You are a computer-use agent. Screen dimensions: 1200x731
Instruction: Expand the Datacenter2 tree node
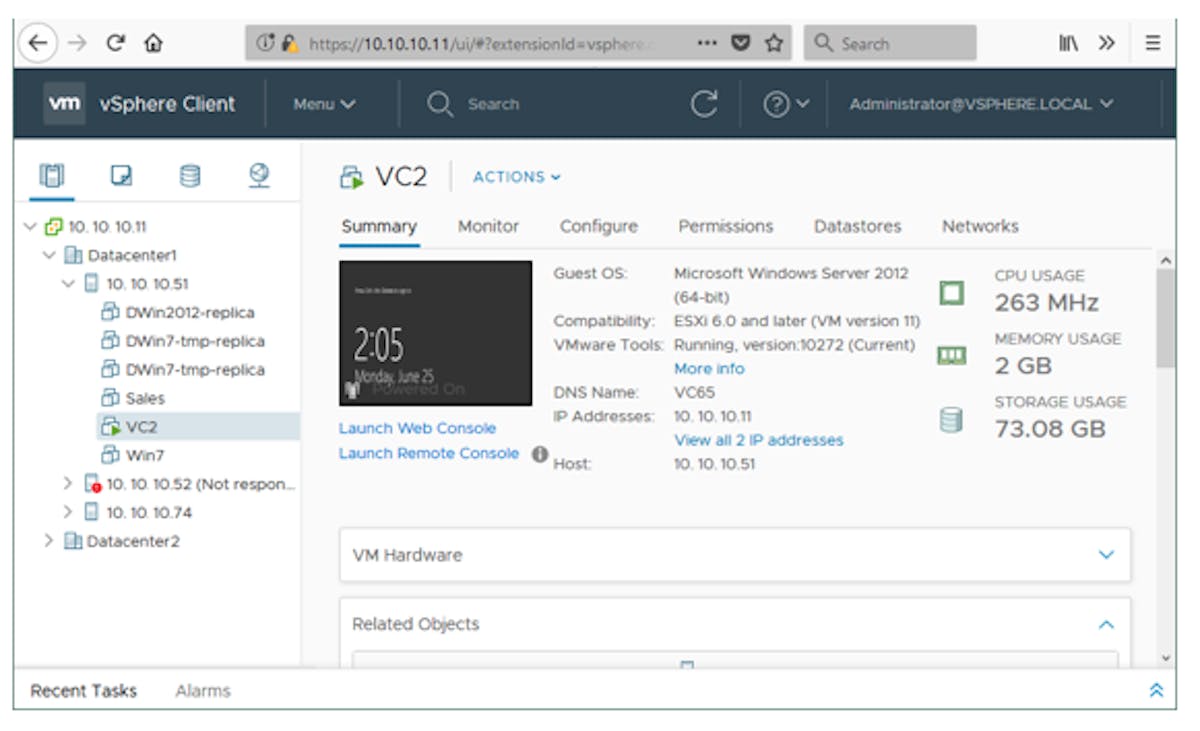pos(49,541)
